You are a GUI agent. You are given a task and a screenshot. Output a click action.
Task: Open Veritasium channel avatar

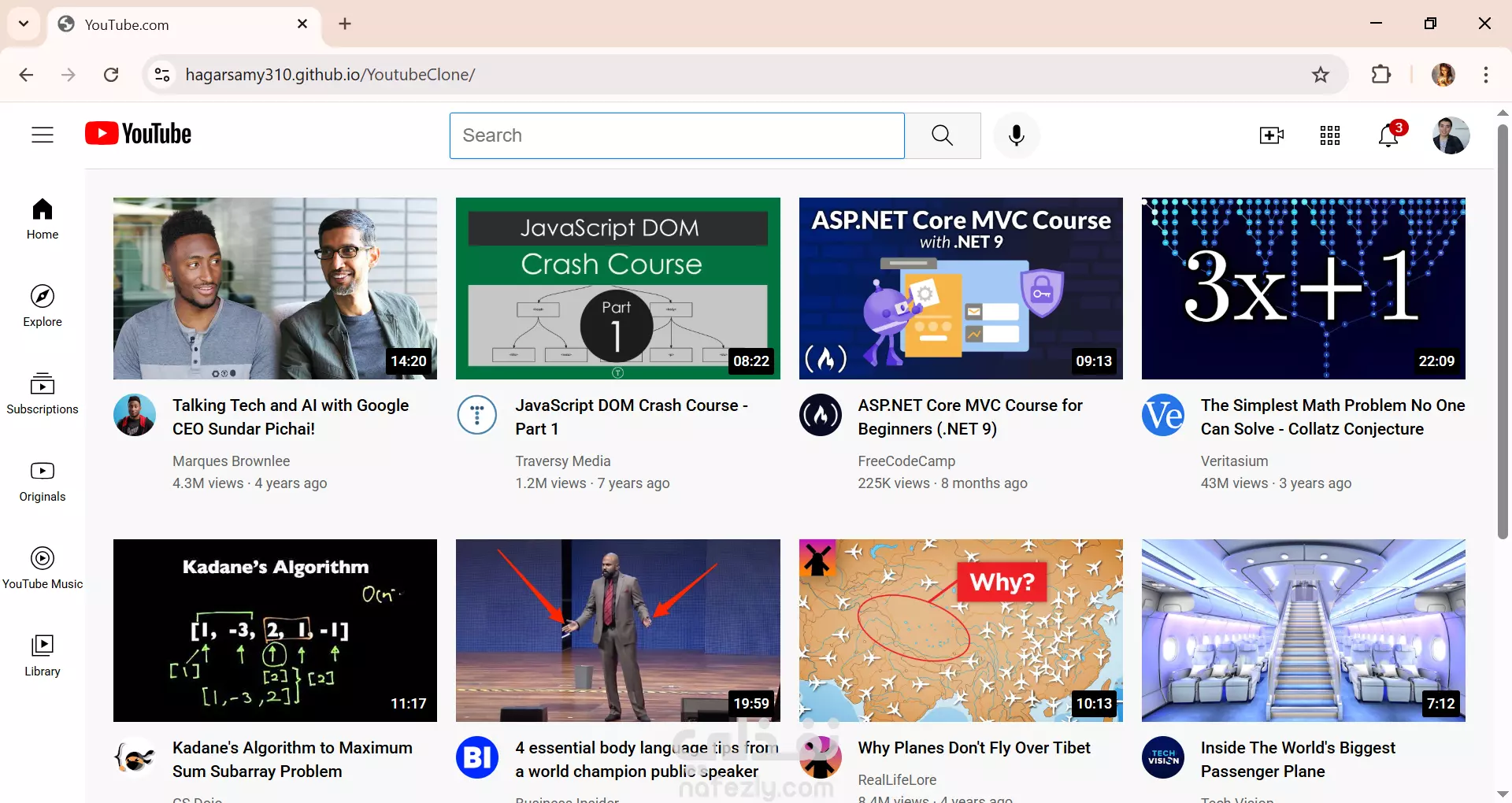1163,415
